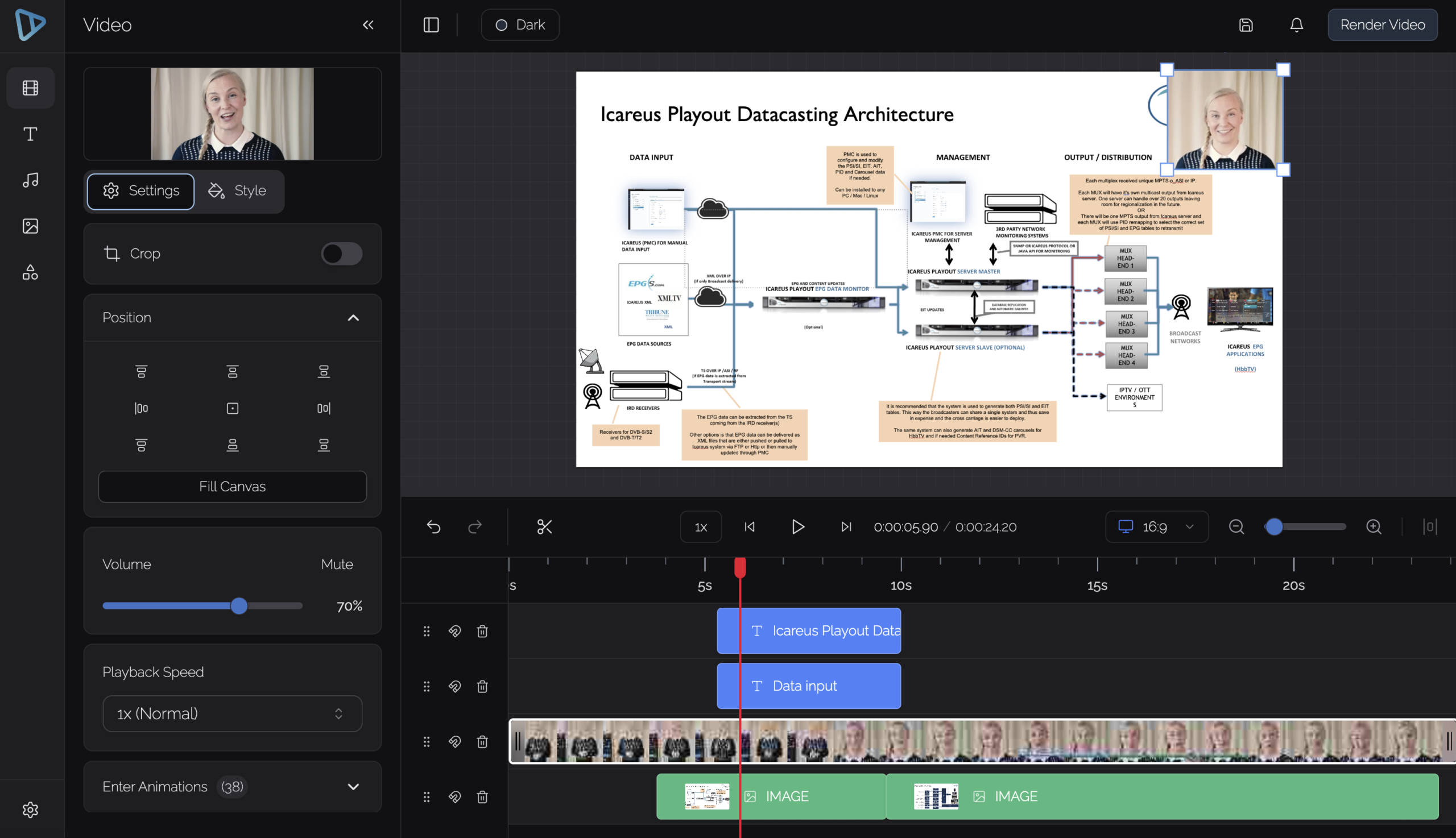Delete the Data input text track
Image resolution: width=1456 pixels, height=838 pixels.
(x=482, y=687)
